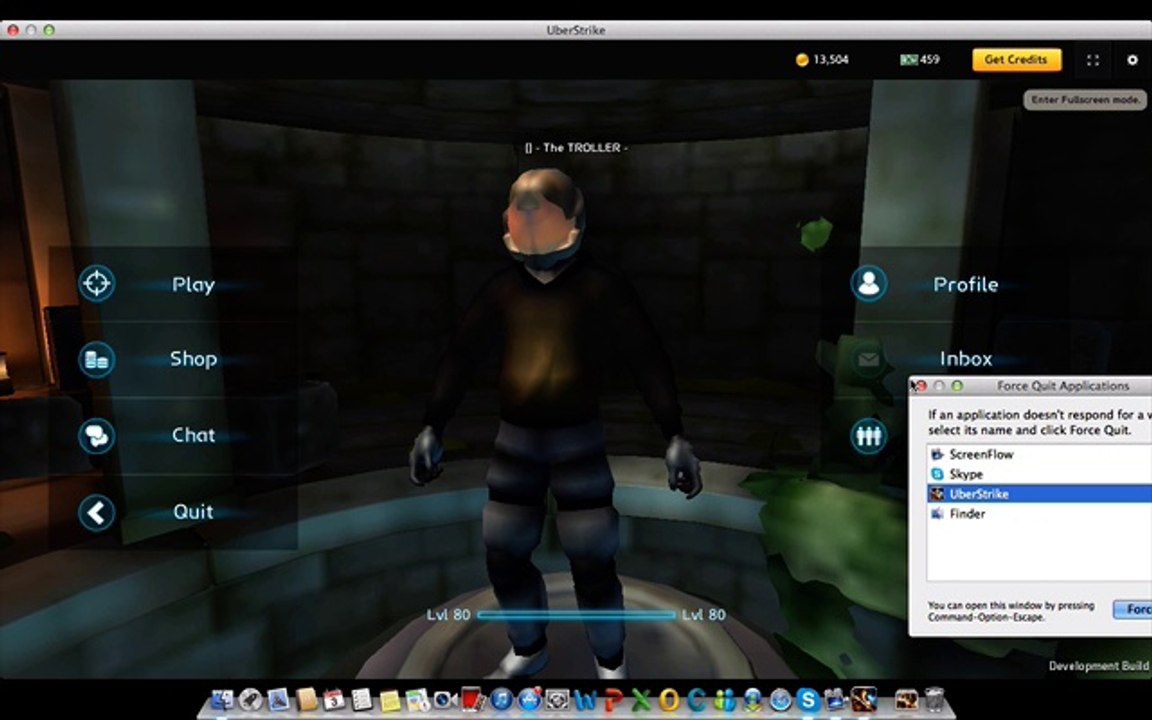Open the Trash in the dock
Image resolution: width=1152 pixels, height=720 pixels.
[x=935, y=699]
